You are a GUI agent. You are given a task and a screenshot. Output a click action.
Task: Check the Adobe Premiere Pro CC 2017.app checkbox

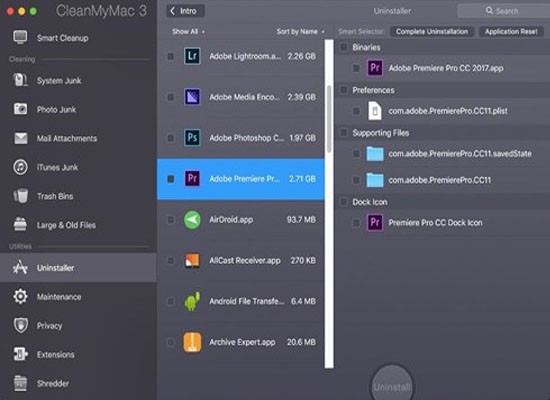(x=356, y=68)
